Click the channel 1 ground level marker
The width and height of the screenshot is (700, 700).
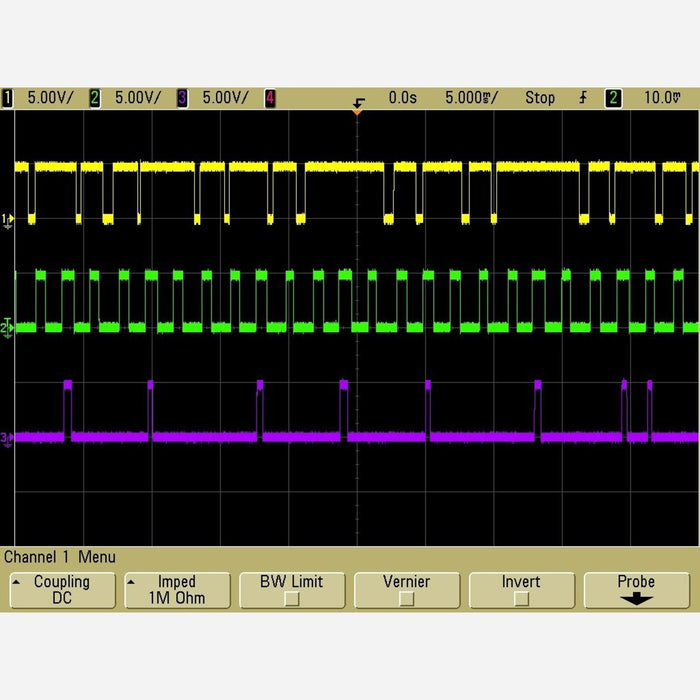(8, 218)
